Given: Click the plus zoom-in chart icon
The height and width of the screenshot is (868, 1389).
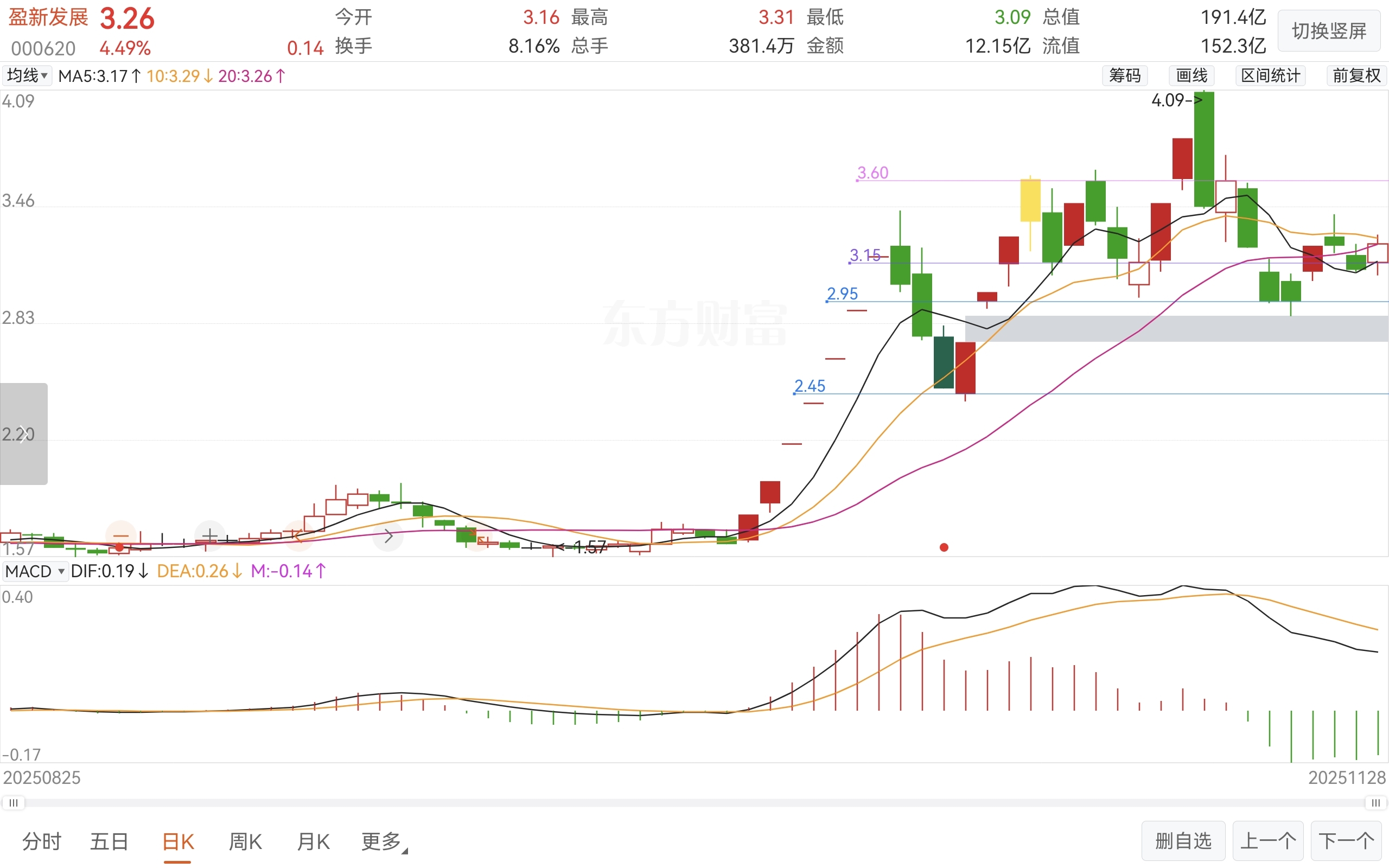Looking at the screenshot, I should coord(209,535).
